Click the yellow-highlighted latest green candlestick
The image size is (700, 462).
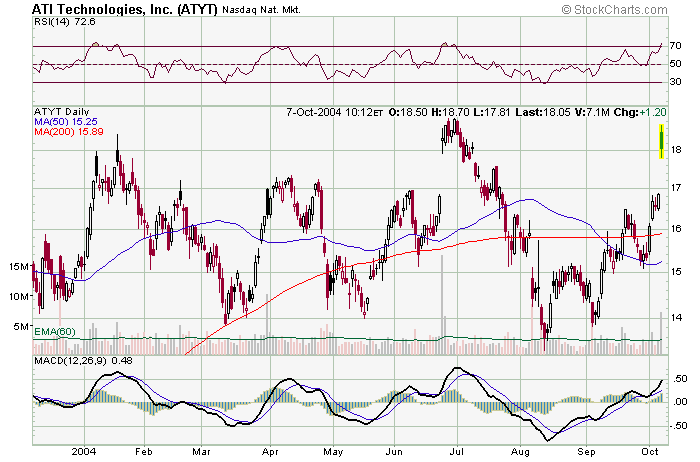[x=662, y=141]
